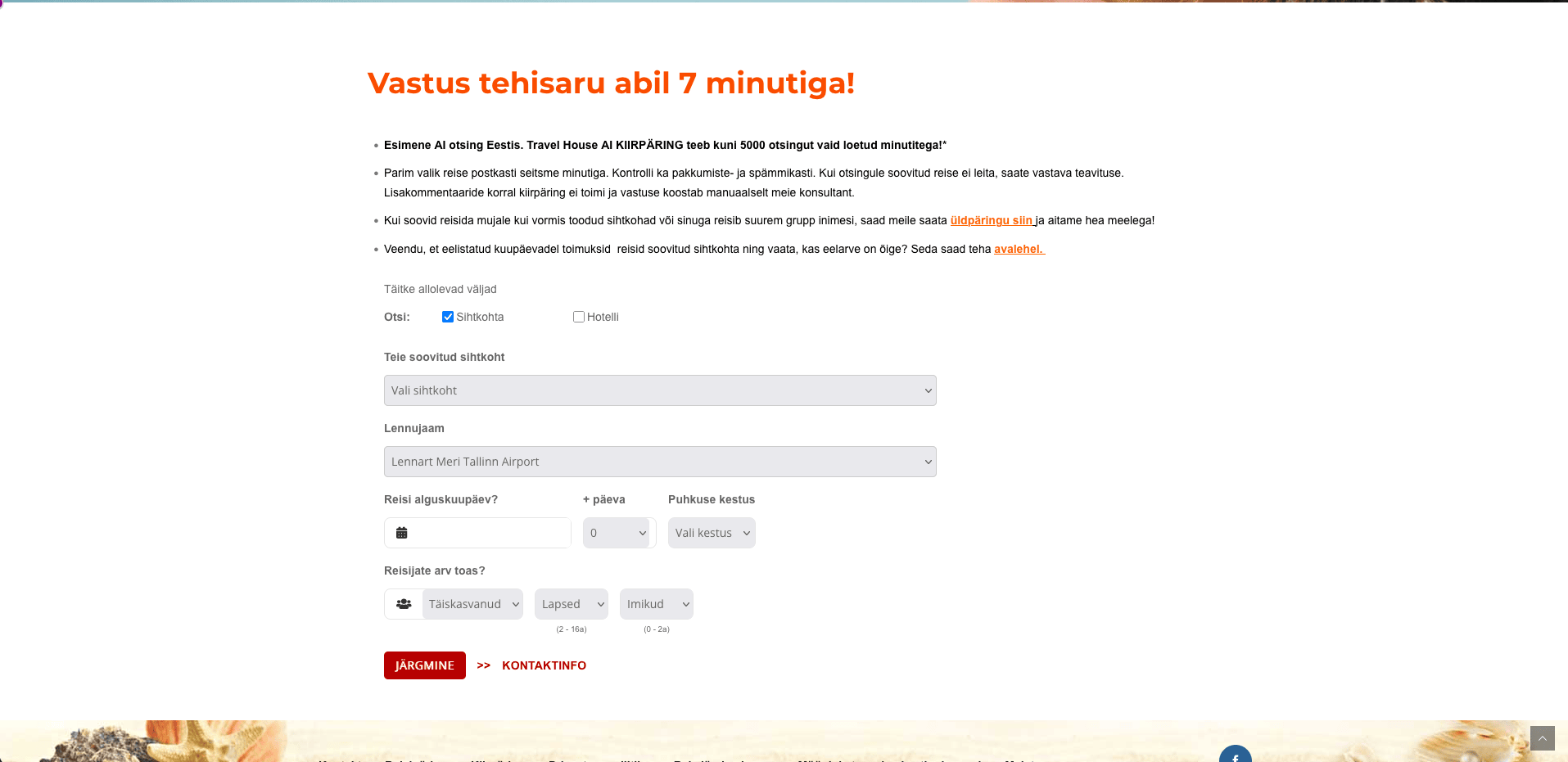Screen dimensions: 1568x762
Task: Open the Vali kestus duration dropdown
Action: [712, 533]
